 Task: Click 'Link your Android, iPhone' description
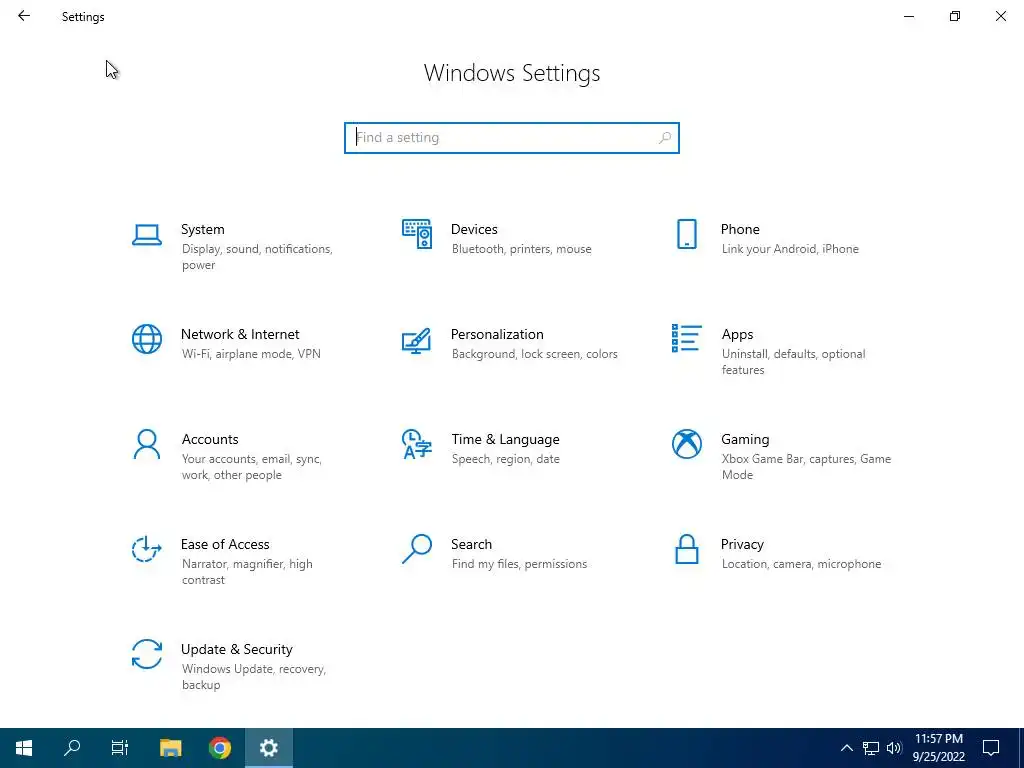click(x=790, y=249)
